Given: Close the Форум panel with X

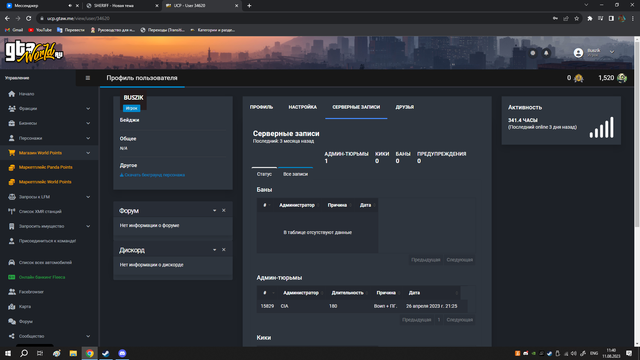Looking at the screenshot, I should tap(224, 211).
